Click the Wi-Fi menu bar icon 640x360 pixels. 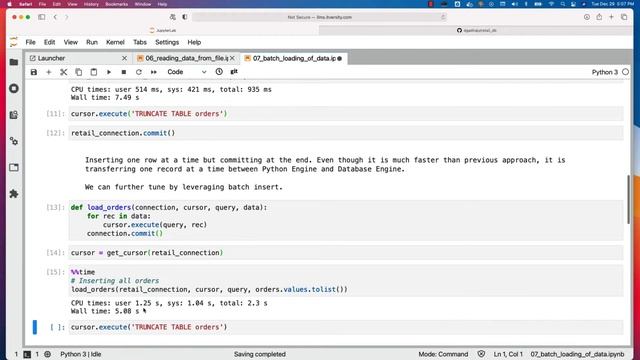click(x=552, y=4)
